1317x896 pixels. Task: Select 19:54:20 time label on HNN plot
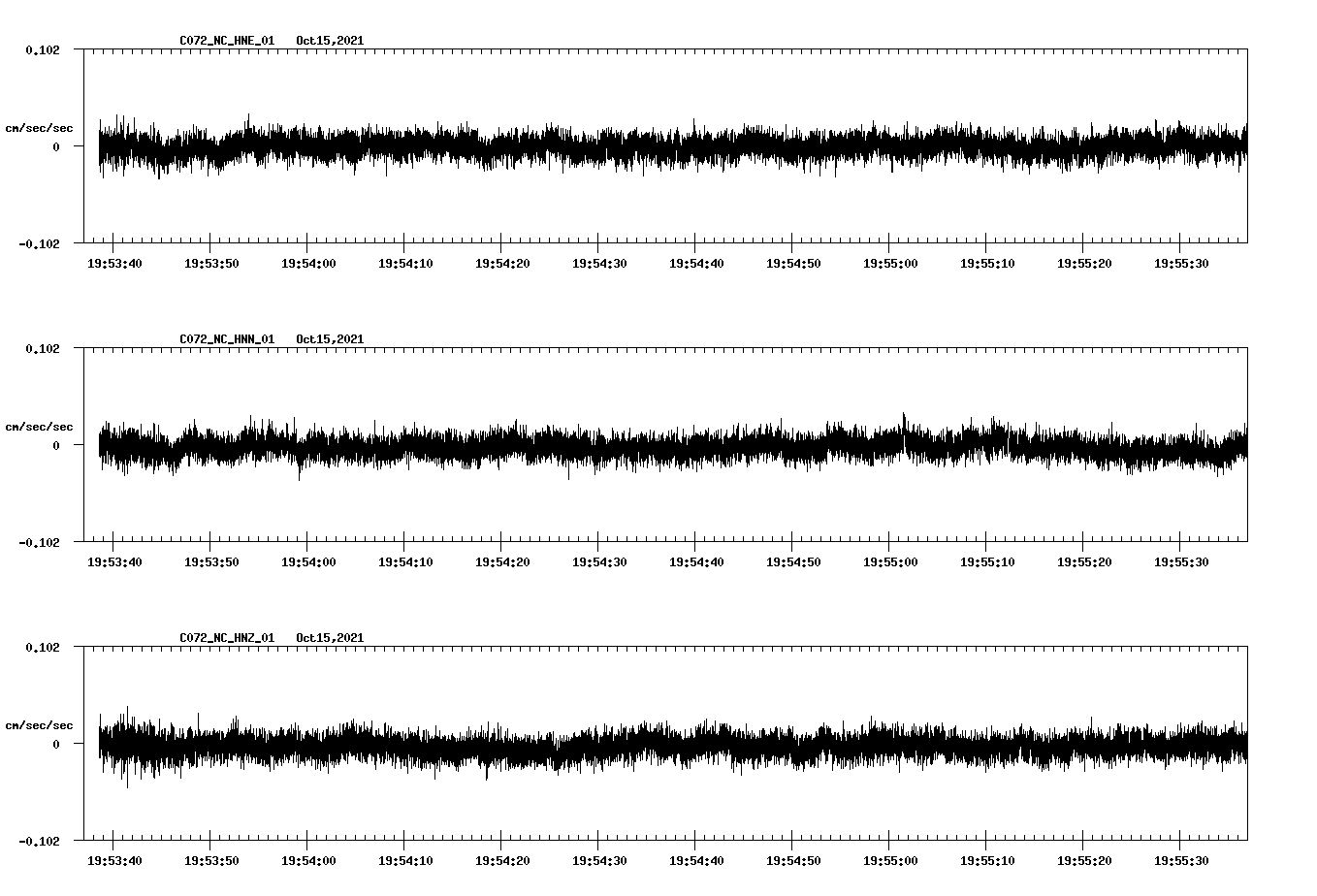[x=502, y=562]
